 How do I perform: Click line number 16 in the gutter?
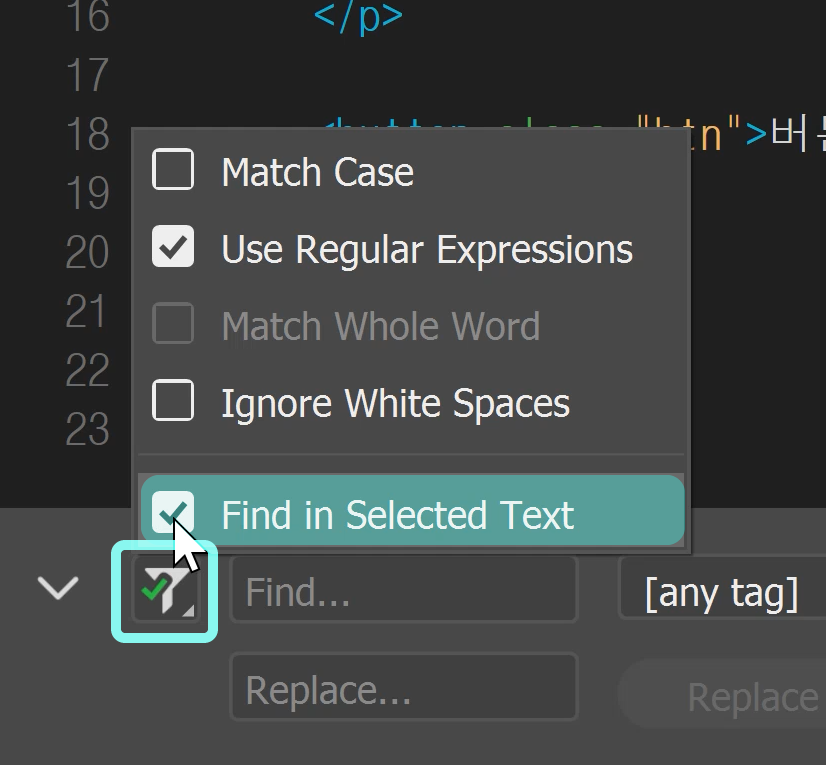(87, 17)
